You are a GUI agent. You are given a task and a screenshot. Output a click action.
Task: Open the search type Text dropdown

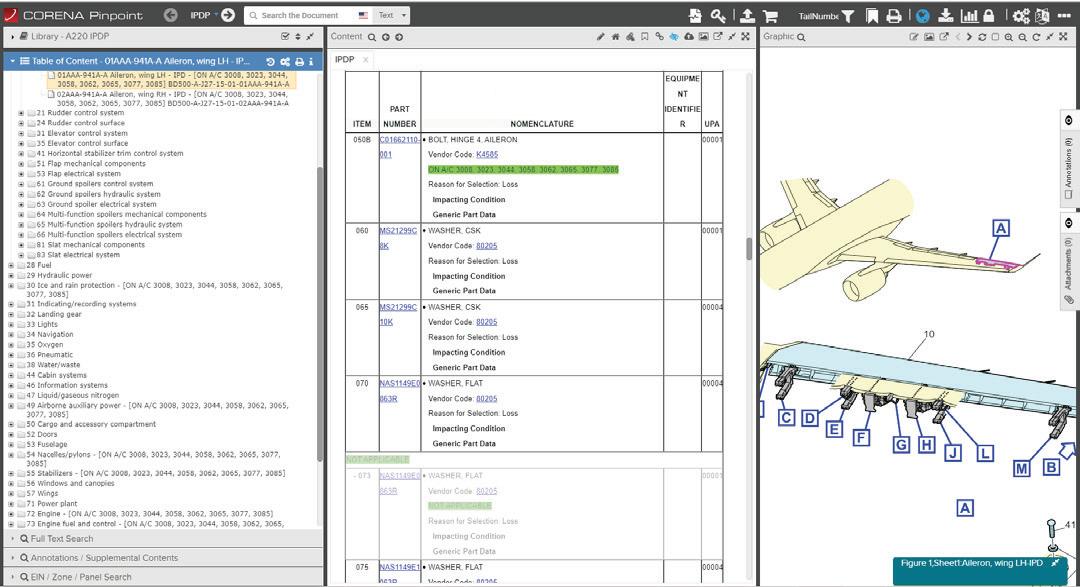click(393, 15)
